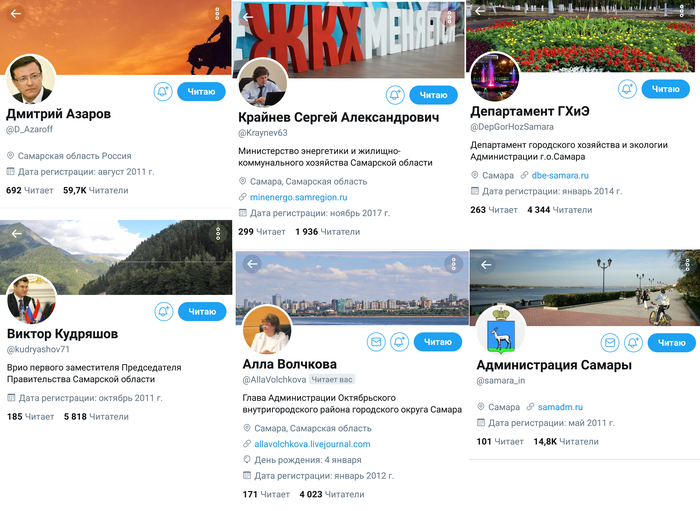Image resolution: width=700 pixels, height=511 pixels.
Task: Click back arrow on Виктор Кудряшов profile
Action: click(17, 233)
